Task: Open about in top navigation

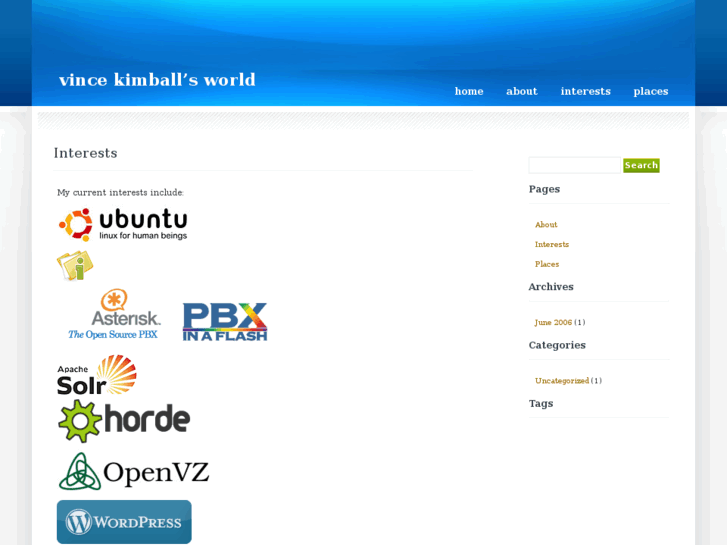Action: point(522,91)
